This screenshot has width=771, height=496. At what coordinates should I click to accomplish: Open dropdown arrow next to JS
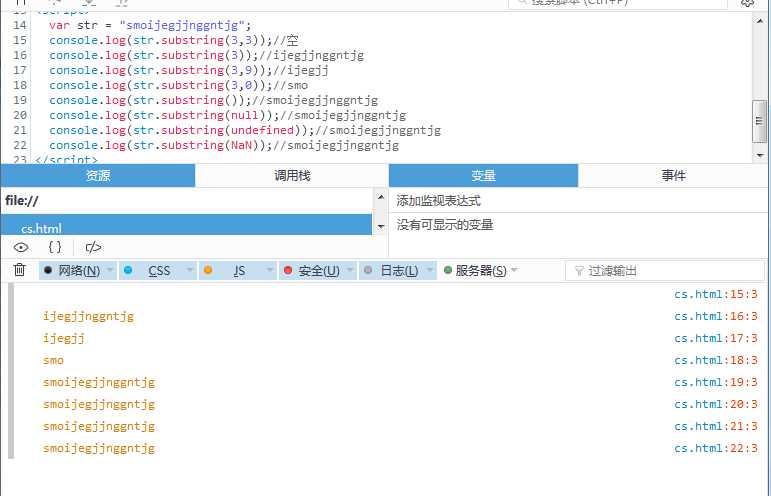coord(269,270)
